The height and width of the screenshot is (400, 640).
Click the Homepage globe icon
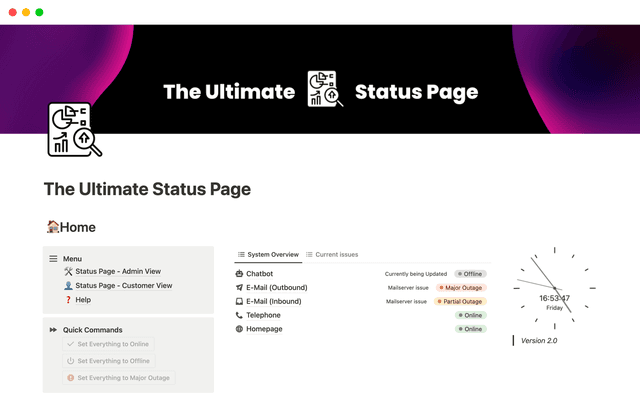[x=239, y=329]
